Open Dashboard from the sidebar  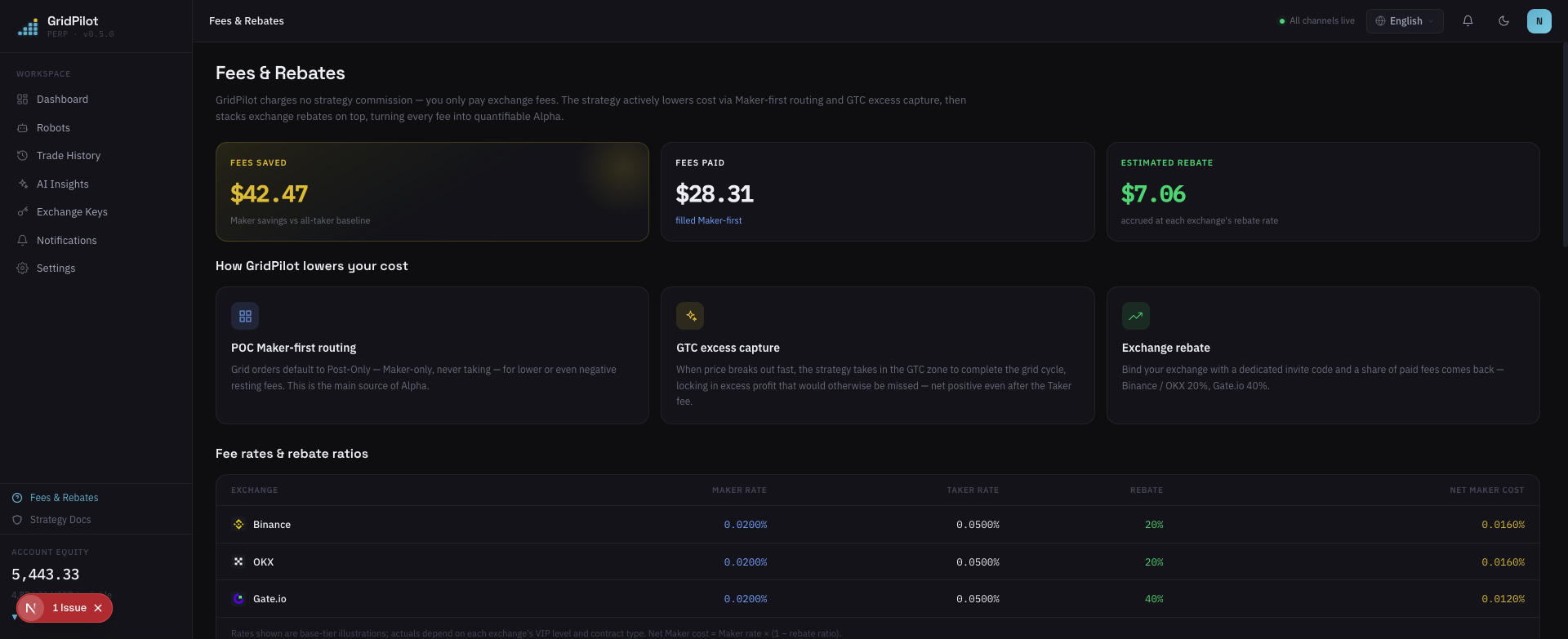click(x=96, y=100)
